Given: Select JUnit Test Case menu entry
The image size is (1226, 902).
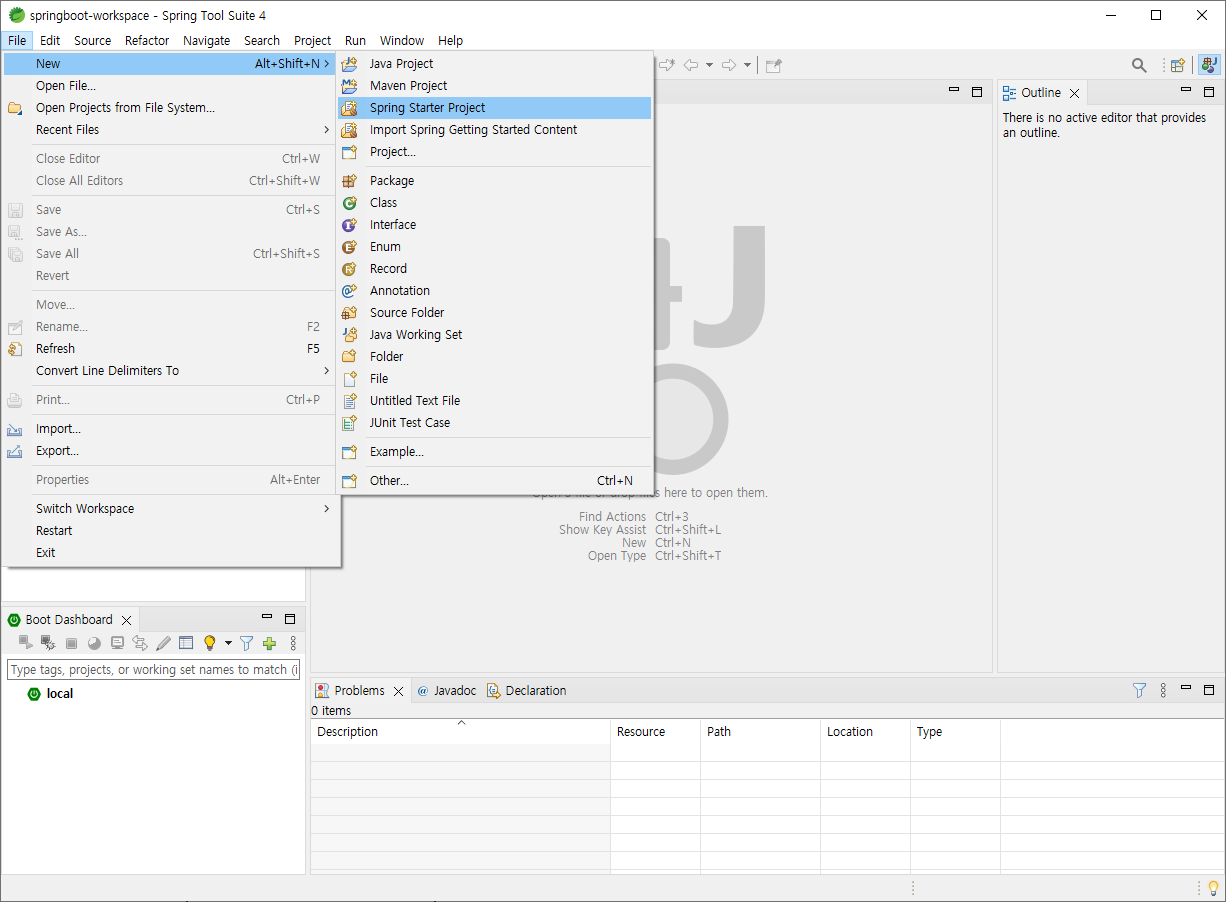Looking at the screenshot, I should [495, 423].
